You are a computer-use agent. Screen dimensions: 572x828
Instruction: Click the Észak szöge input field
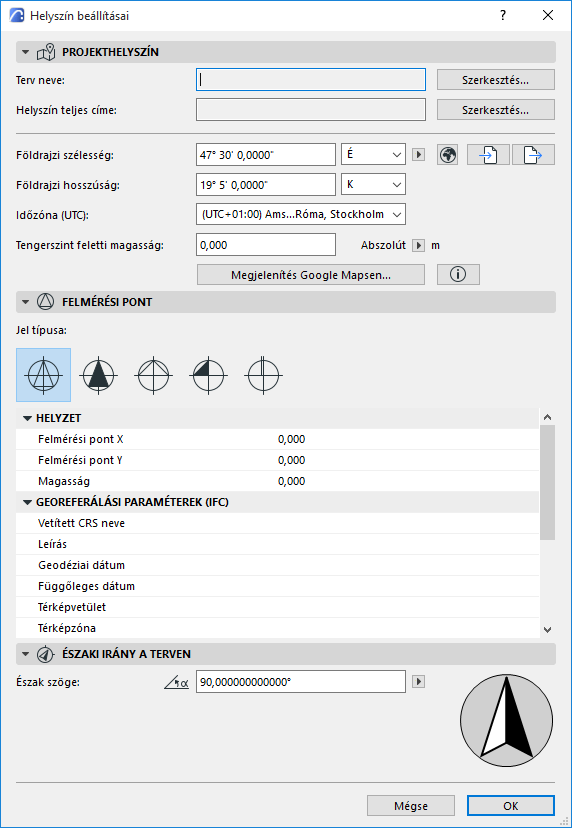(301, 682)
